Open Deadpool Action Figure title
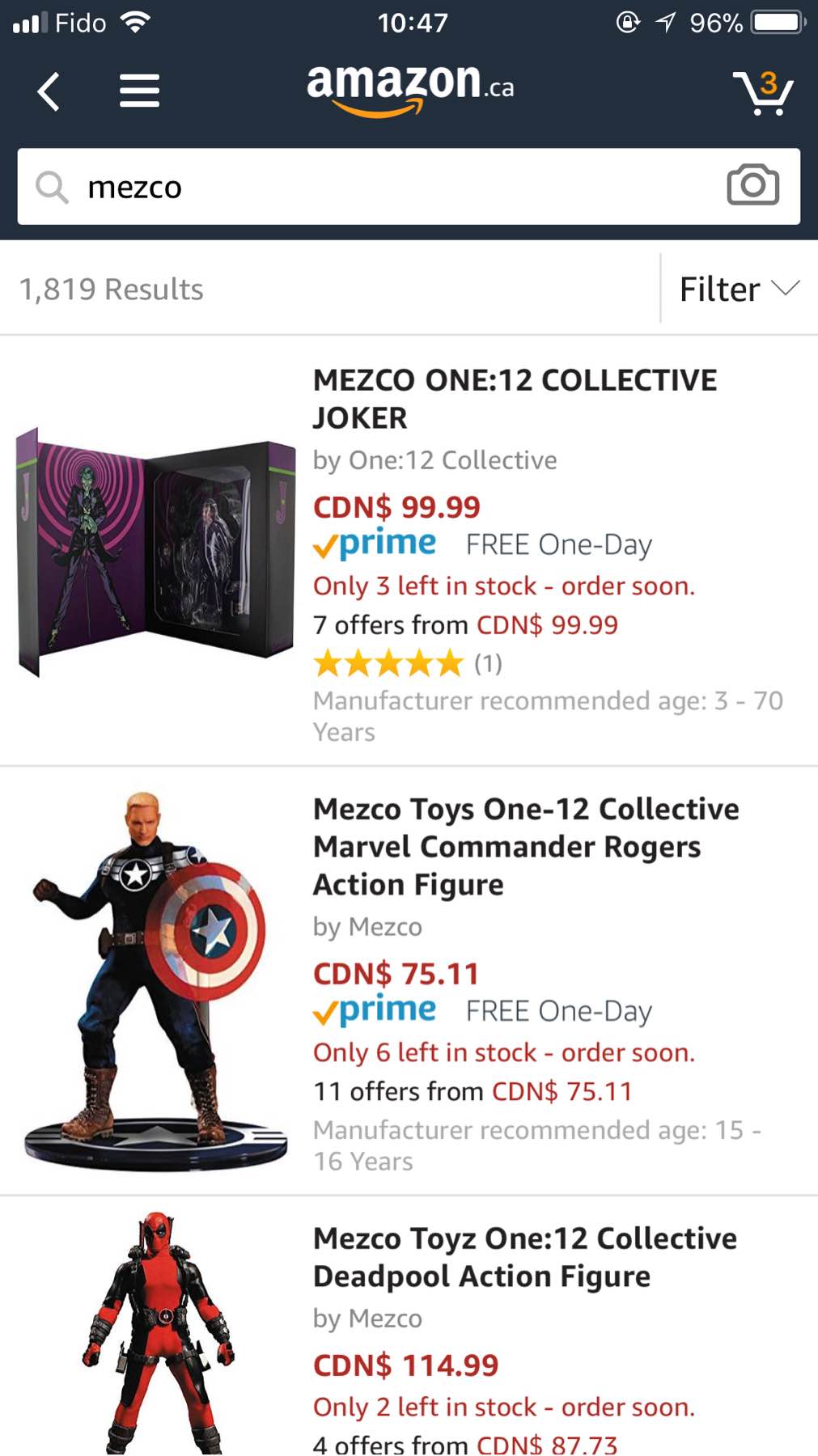This screenshot has width=818, height=1456. click(524, 1257)
